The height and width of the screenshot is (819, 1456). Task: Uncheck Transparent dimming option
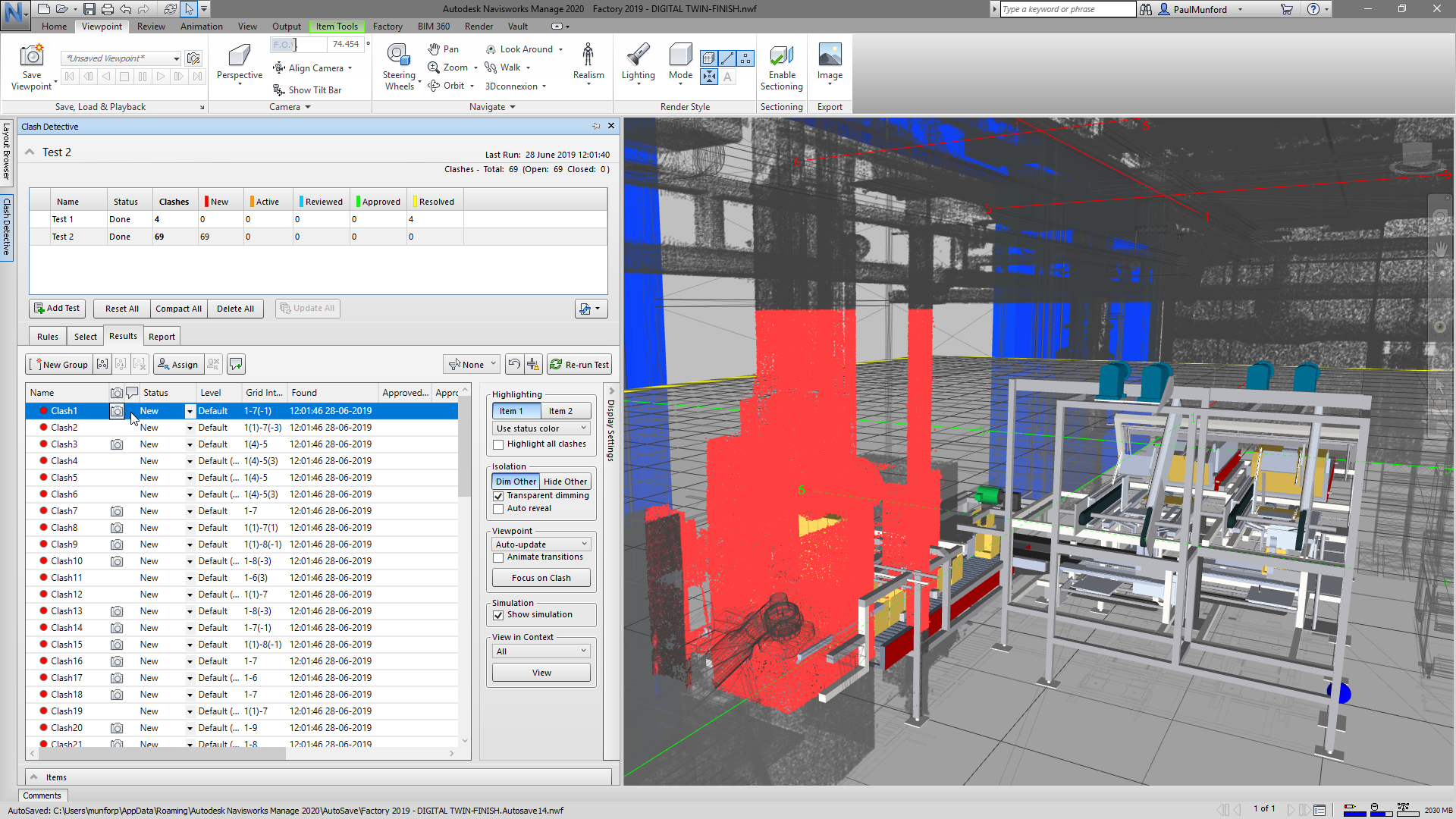pyautogui.click(x=498, y=496)
